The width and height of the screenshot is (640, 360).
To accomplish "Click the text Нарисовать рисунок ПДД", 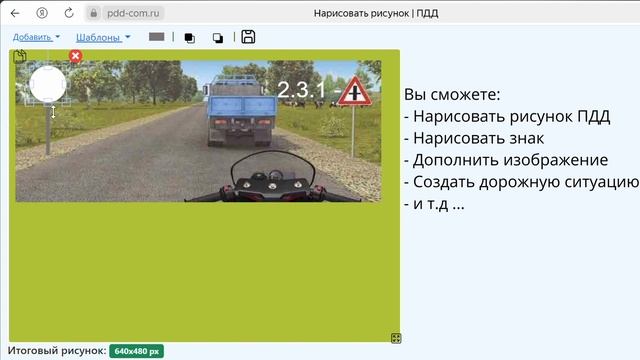I will [511, 116].
